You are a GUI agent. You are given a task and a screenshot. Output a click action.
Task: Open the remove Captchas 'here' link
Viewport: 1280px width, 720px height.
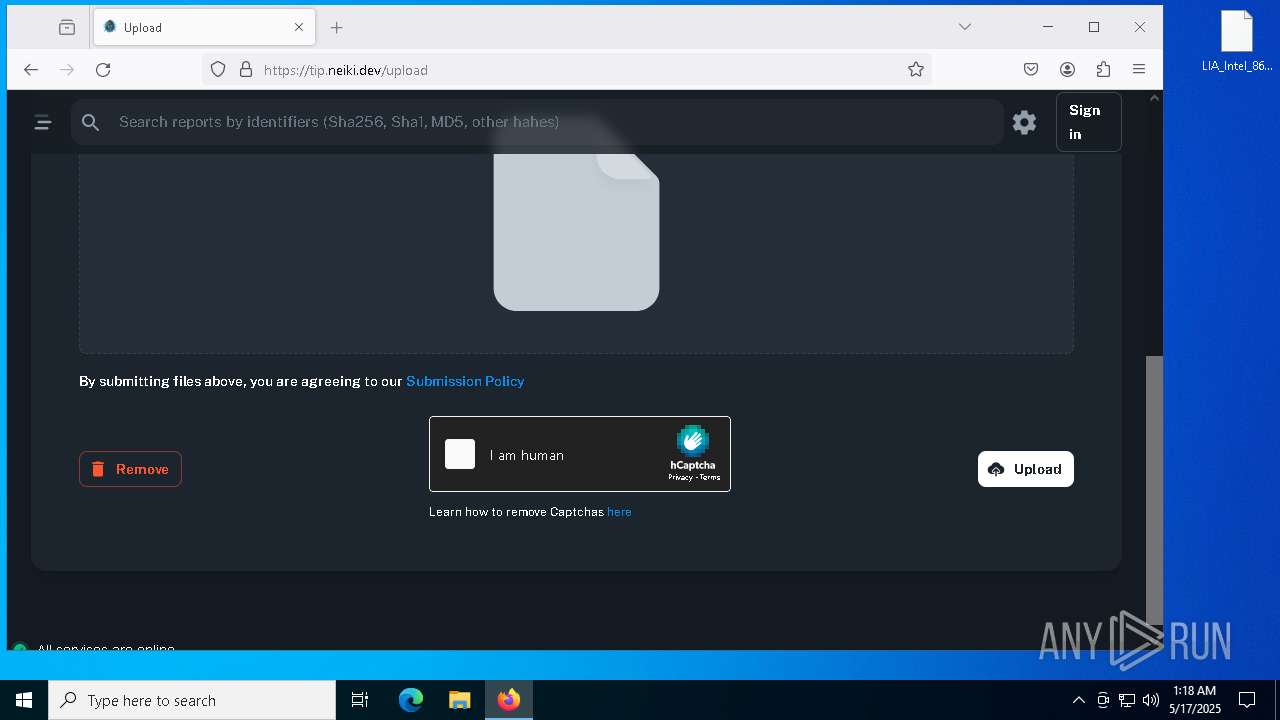(619, 512)
